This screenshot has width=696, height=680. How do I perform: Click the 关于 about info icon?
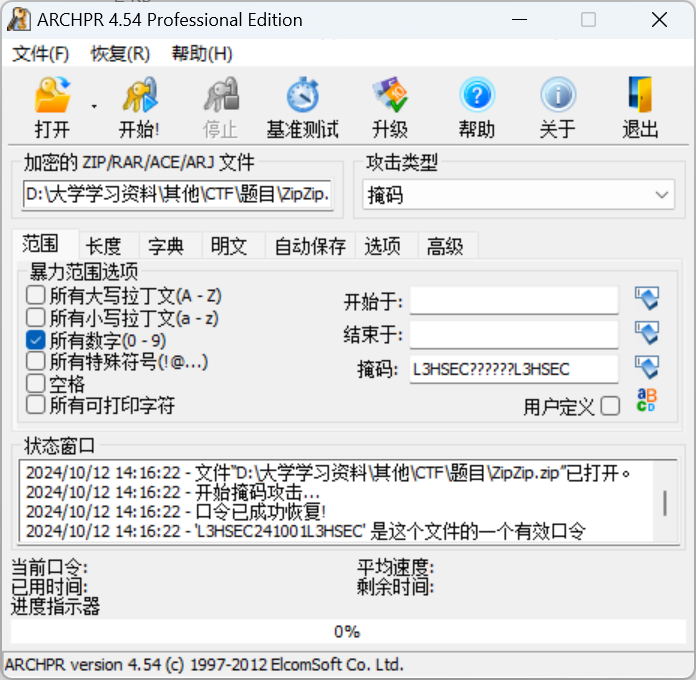(557, 97)
